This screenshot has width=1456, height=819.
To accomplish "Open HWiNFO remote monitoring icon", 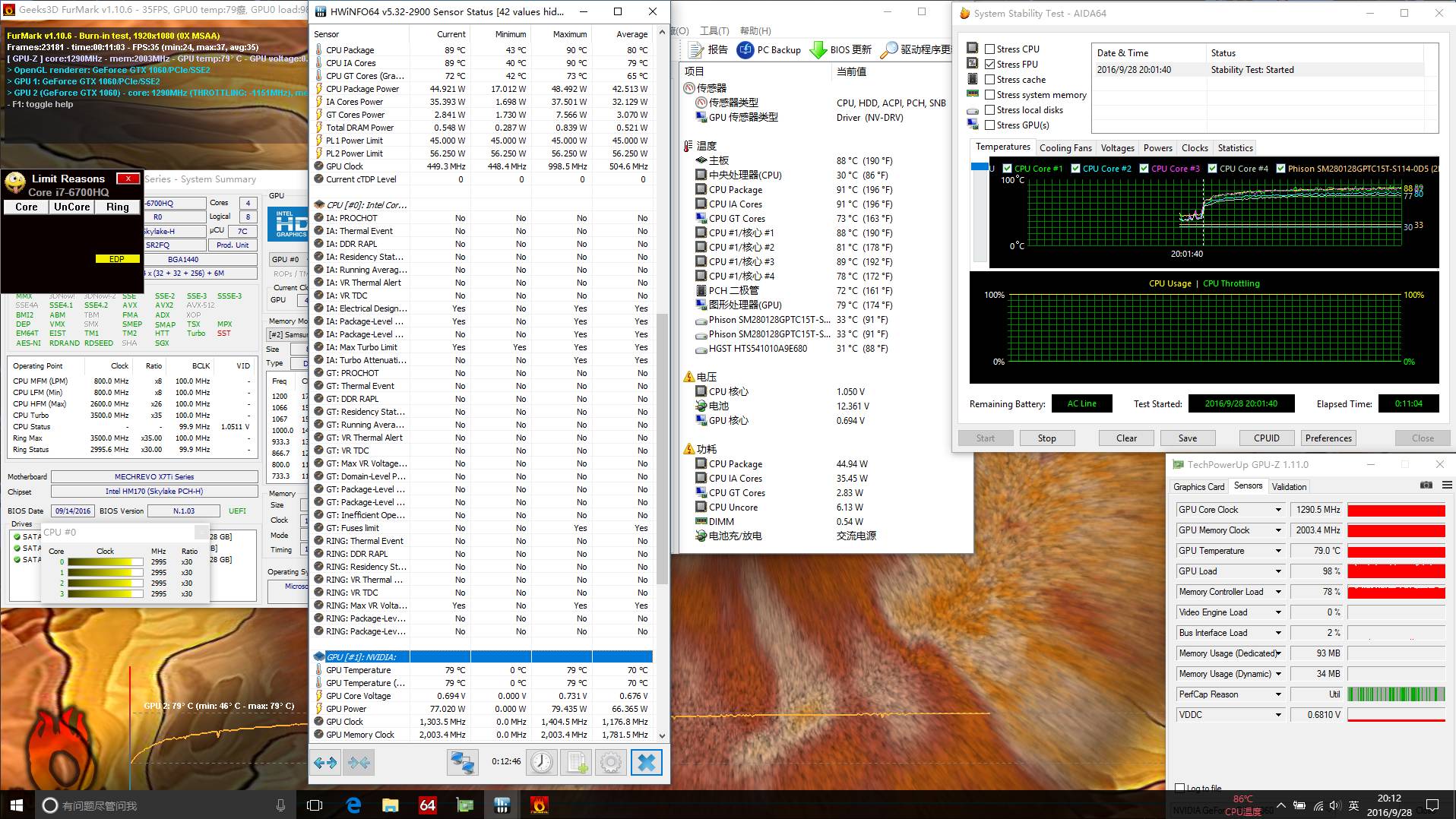I will (462, 762).
